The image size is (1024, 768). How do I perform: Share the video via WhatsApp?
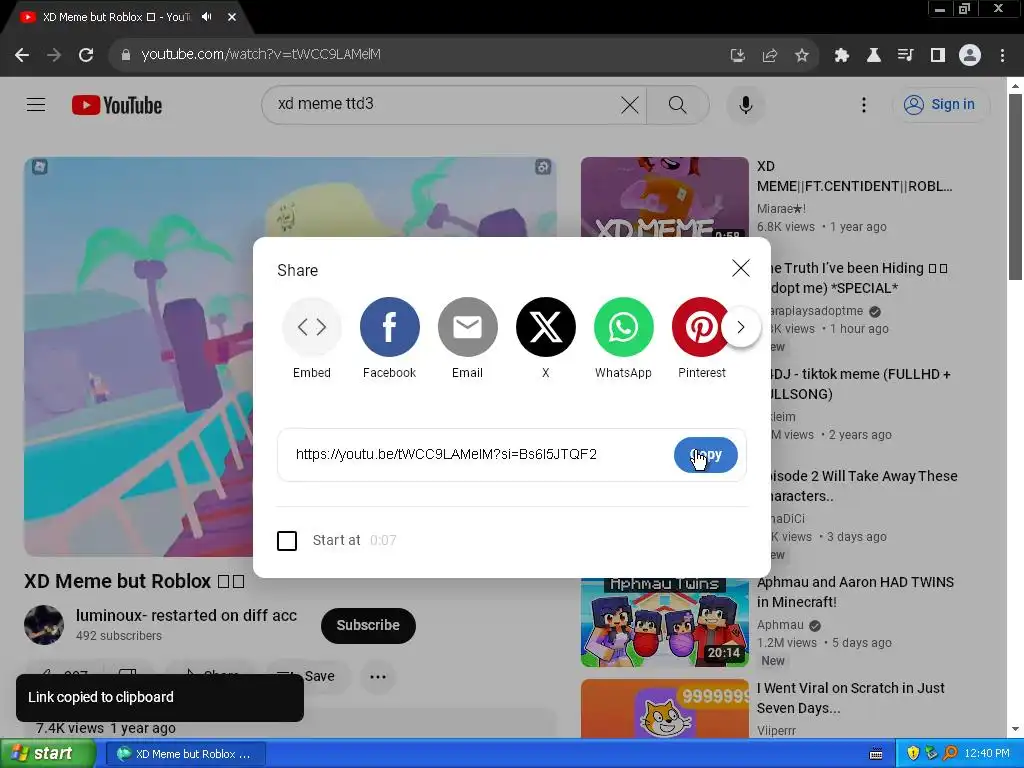624,327
